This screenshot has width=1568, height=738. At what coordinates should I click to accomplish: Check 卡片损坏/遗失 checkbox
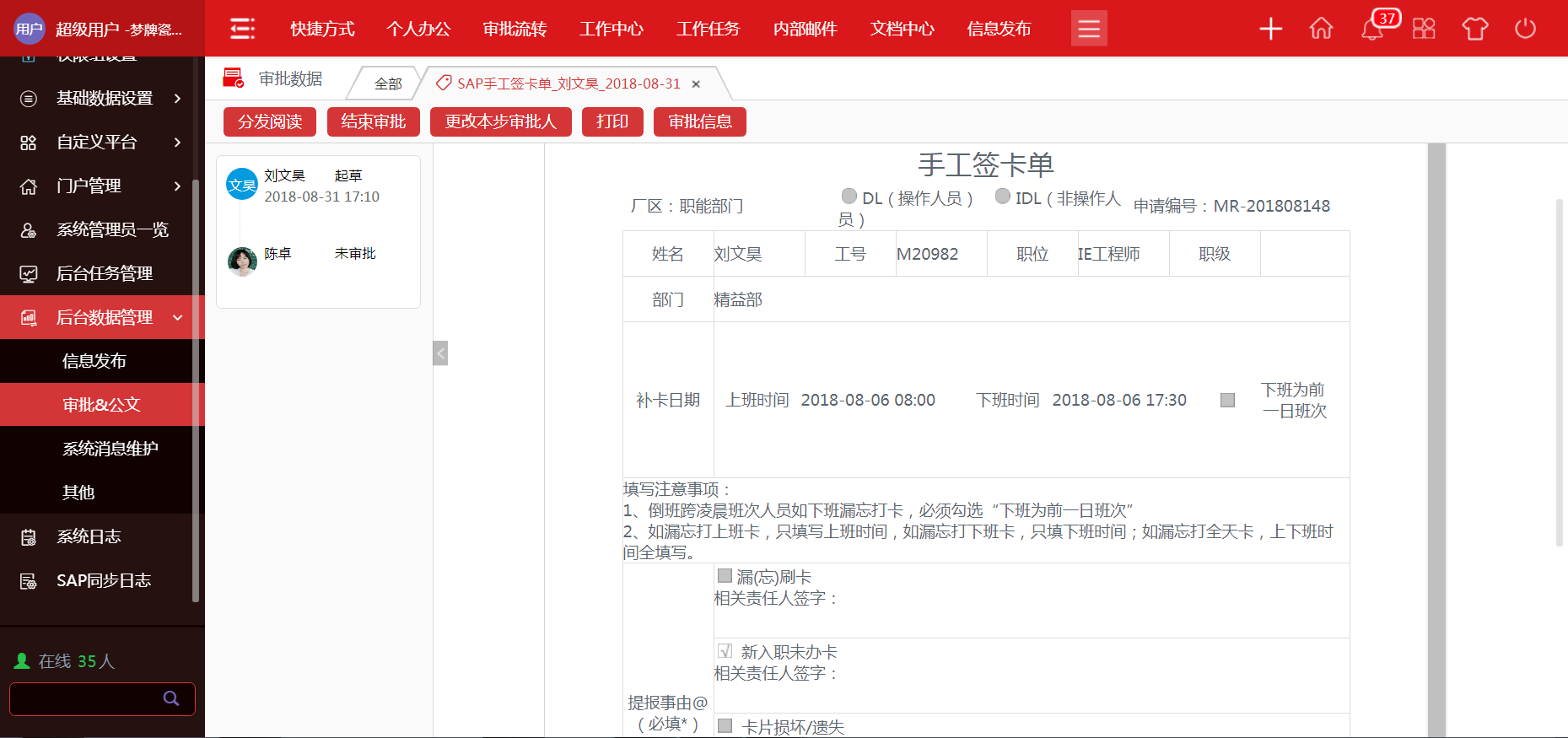pos(725,725)
